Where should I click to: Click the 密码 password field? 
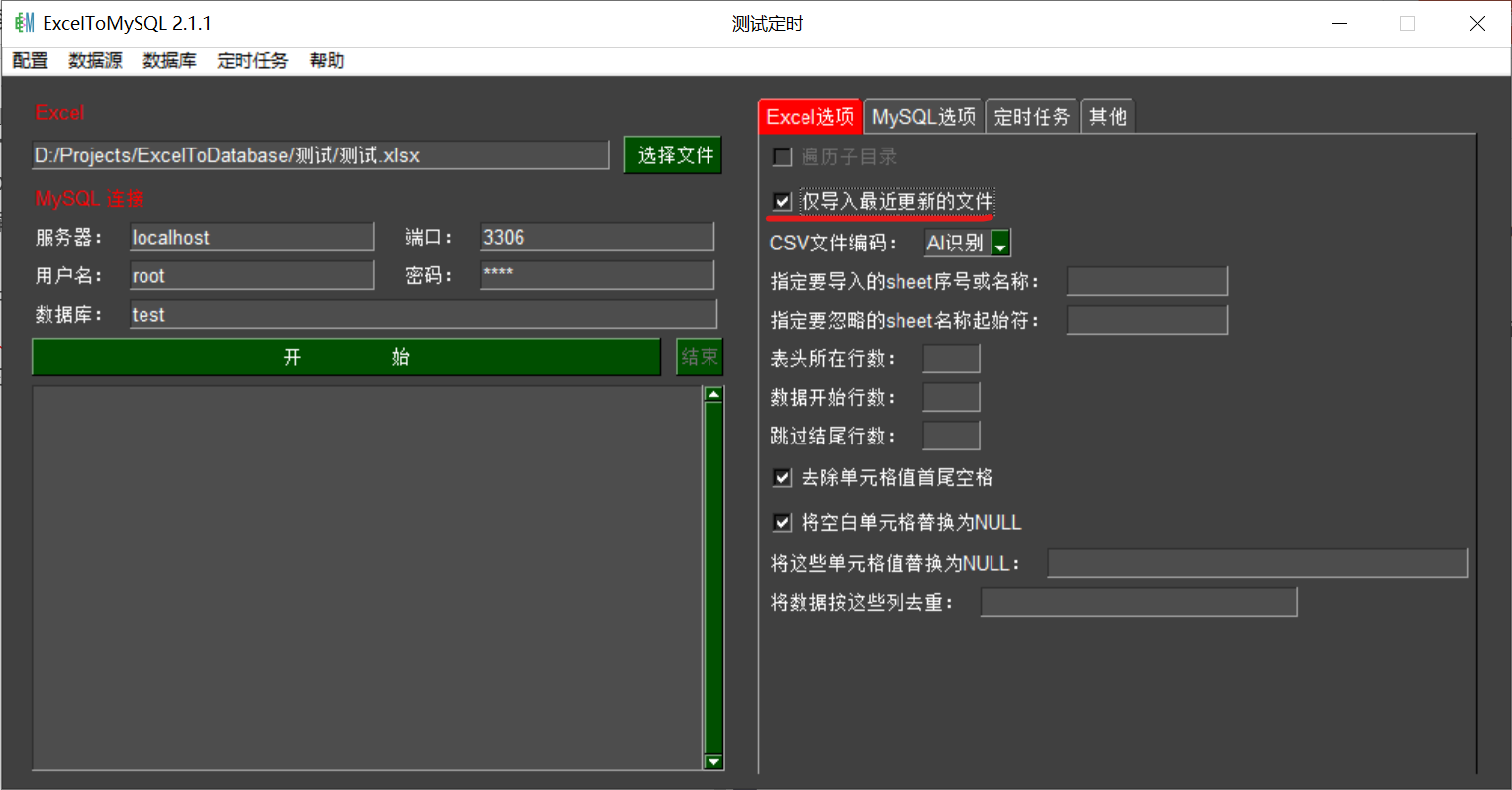(597, 275)
